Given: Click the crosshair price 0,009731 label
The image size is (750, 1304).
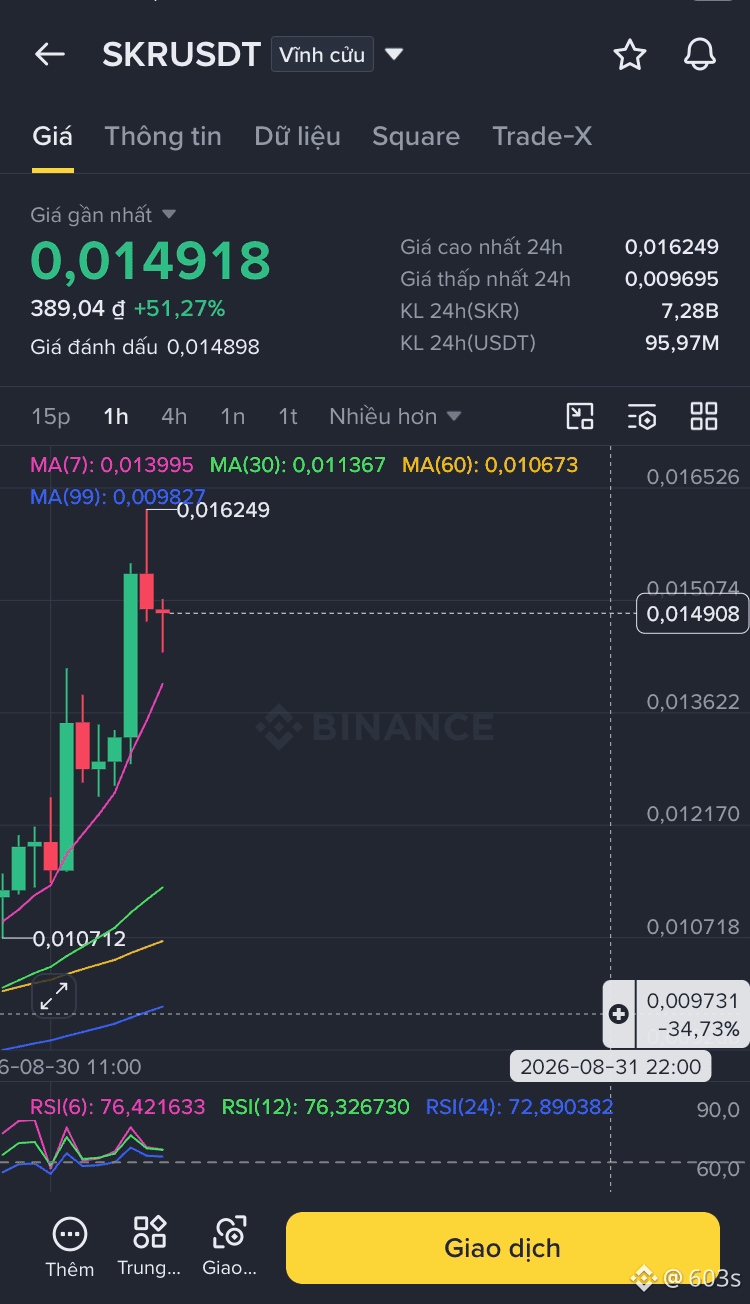Looking at the screenshot, I should (693, 1001).
